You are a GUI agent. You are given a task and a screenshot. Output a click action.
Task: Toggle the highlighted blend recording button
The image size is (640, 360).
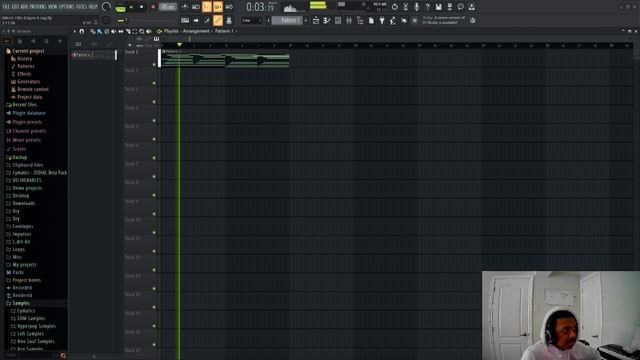click(x=218, y=7)
